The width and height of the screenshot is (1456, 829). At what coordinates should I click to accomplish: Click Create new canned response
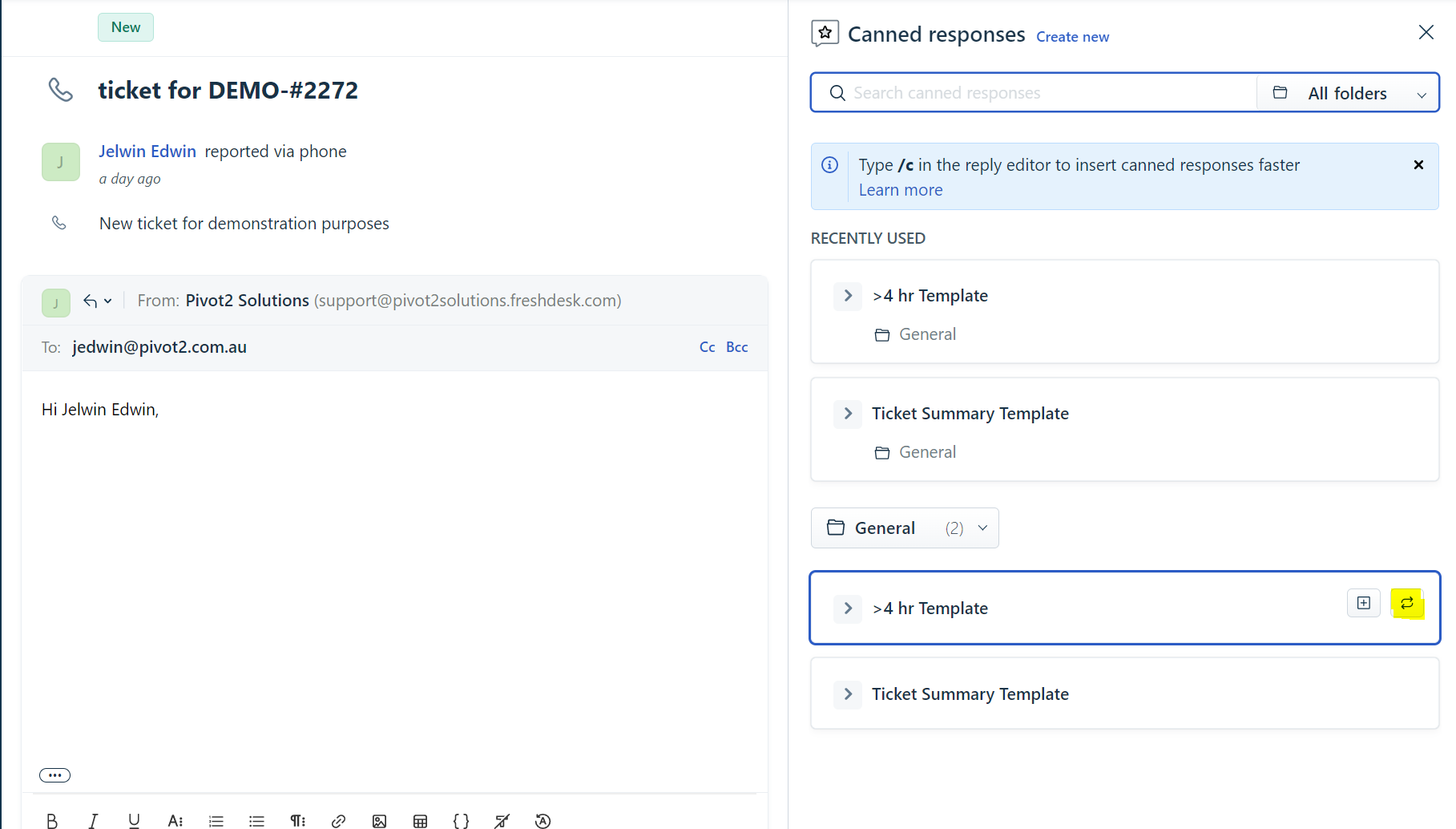point(1072,36)
